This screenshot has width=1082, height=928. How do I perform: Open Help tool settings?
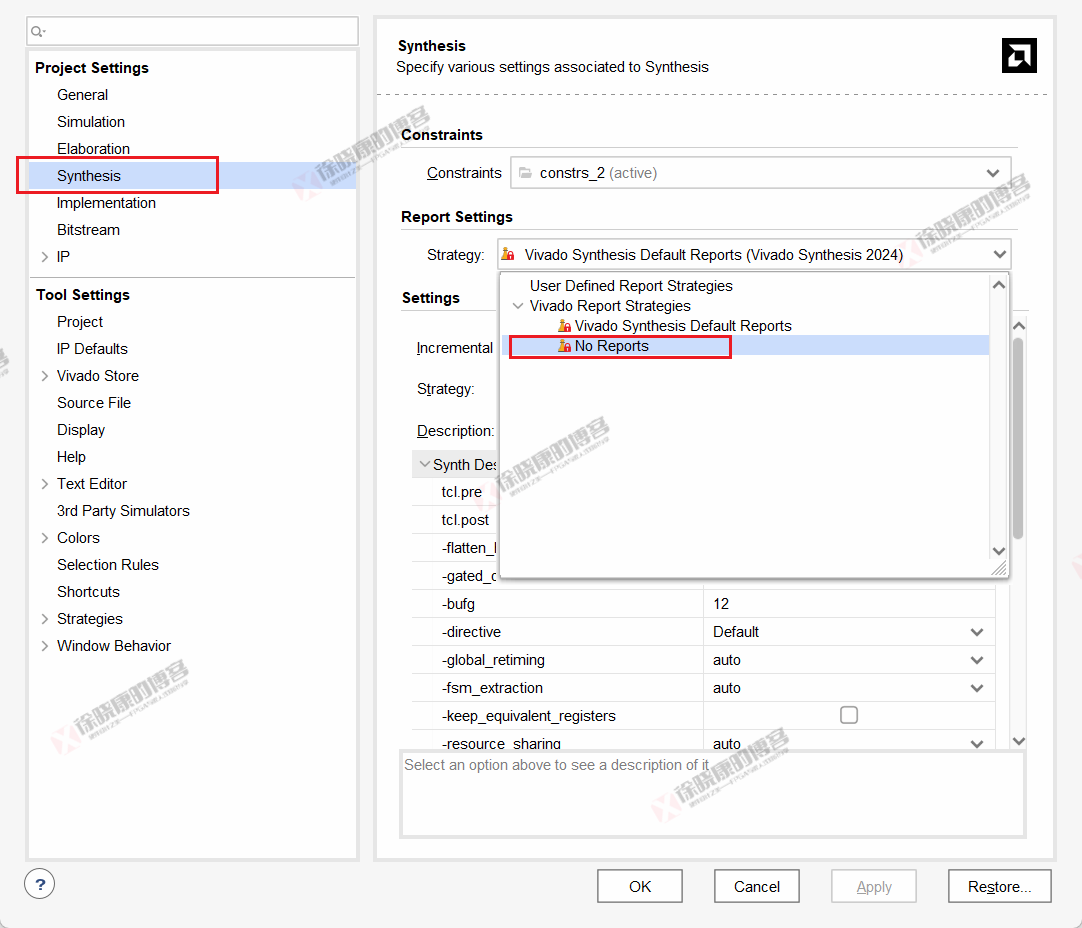point(71,457)
